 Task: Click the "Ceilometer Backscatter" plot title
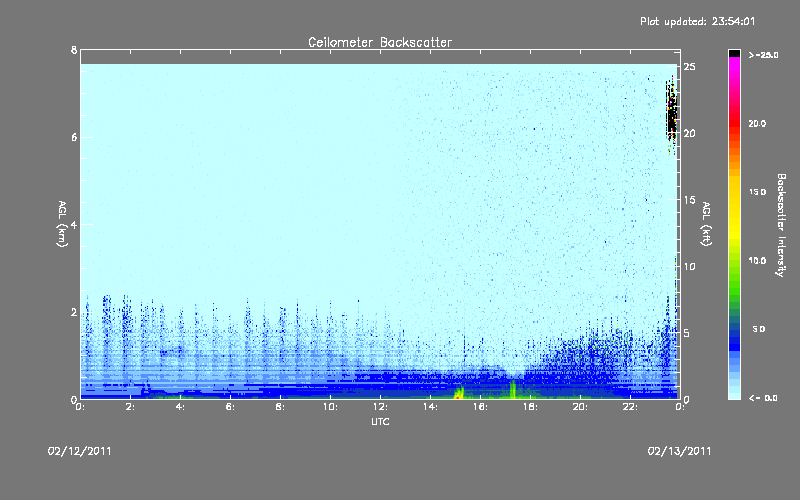pos(380,42)
